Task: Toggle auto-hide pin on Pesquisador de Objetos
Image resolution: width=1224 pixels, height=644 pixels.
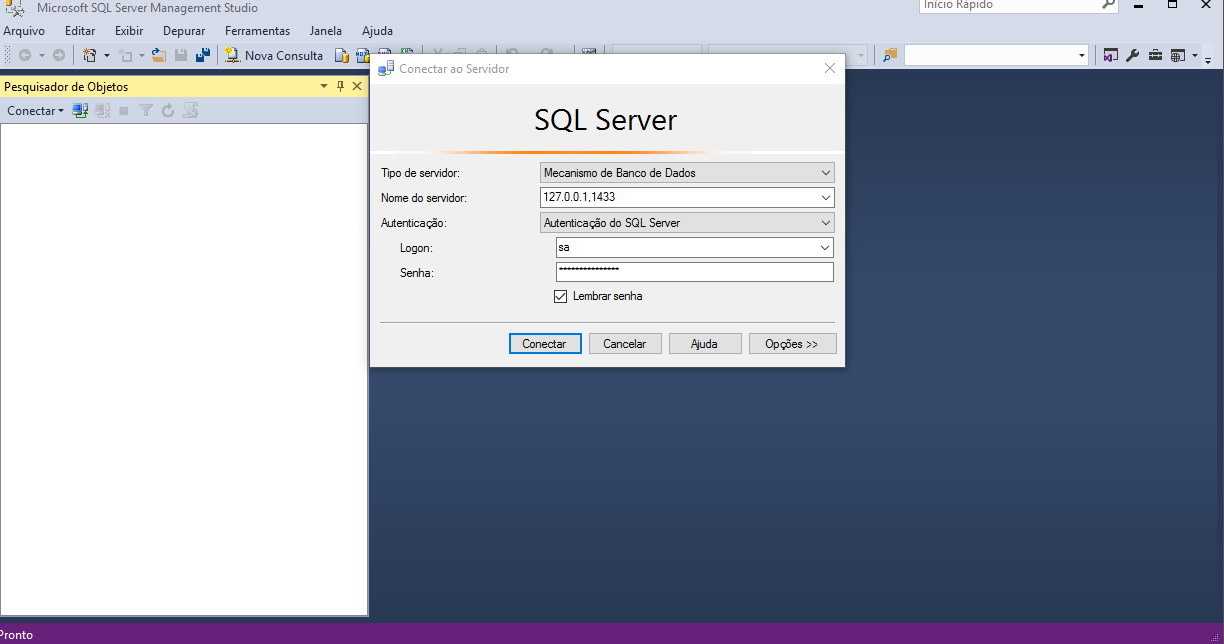Action: tap(340, 87)
